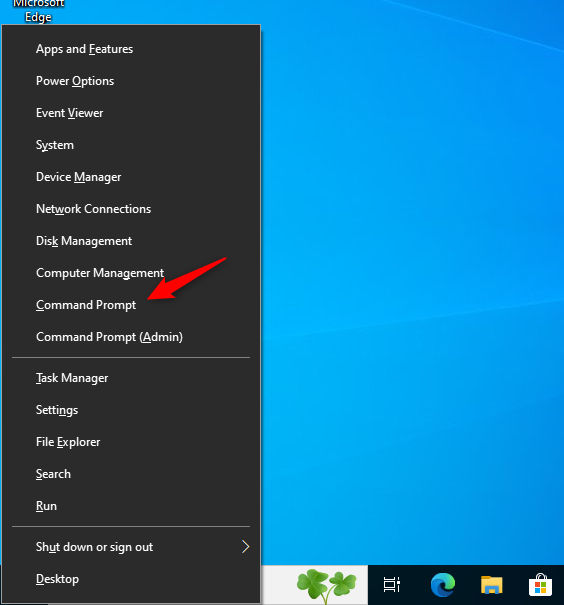564x605 pixels.
Task: Show the Desktop via menu entry
Action: point(131,579)
